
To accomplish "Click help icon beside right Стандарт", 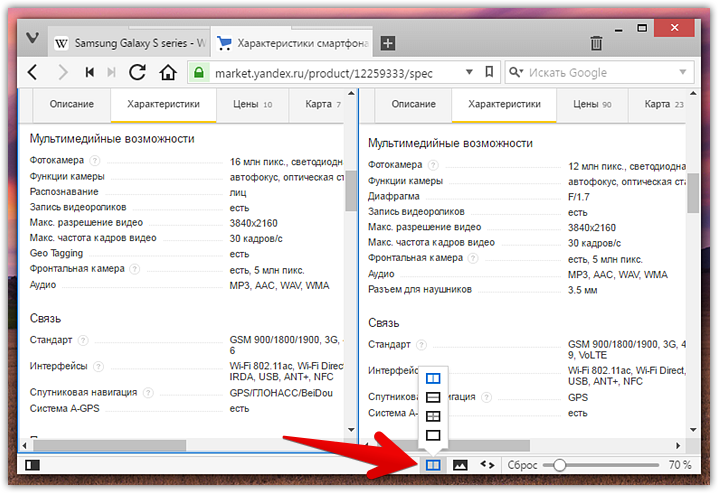I will click(x=421, y=345).
